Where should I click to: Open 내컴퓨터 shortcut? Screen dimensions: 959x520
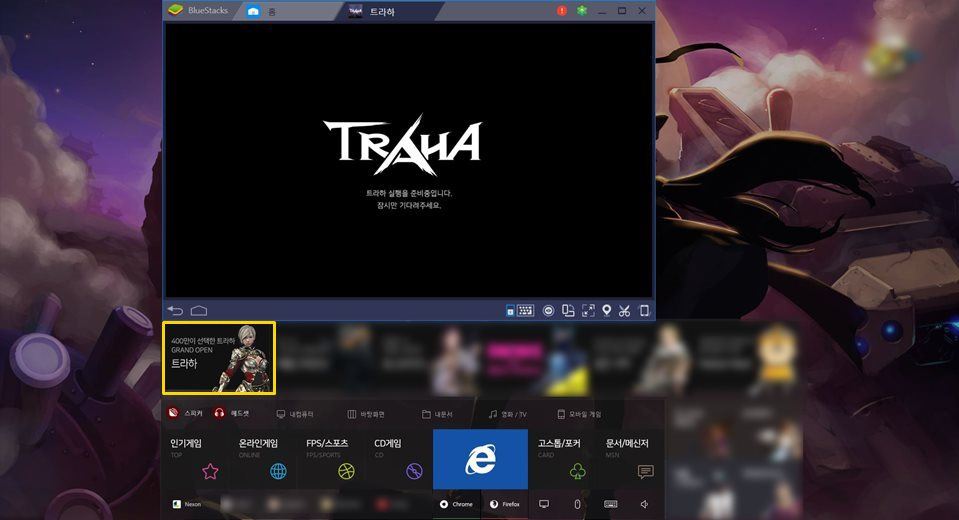(295, 414)
